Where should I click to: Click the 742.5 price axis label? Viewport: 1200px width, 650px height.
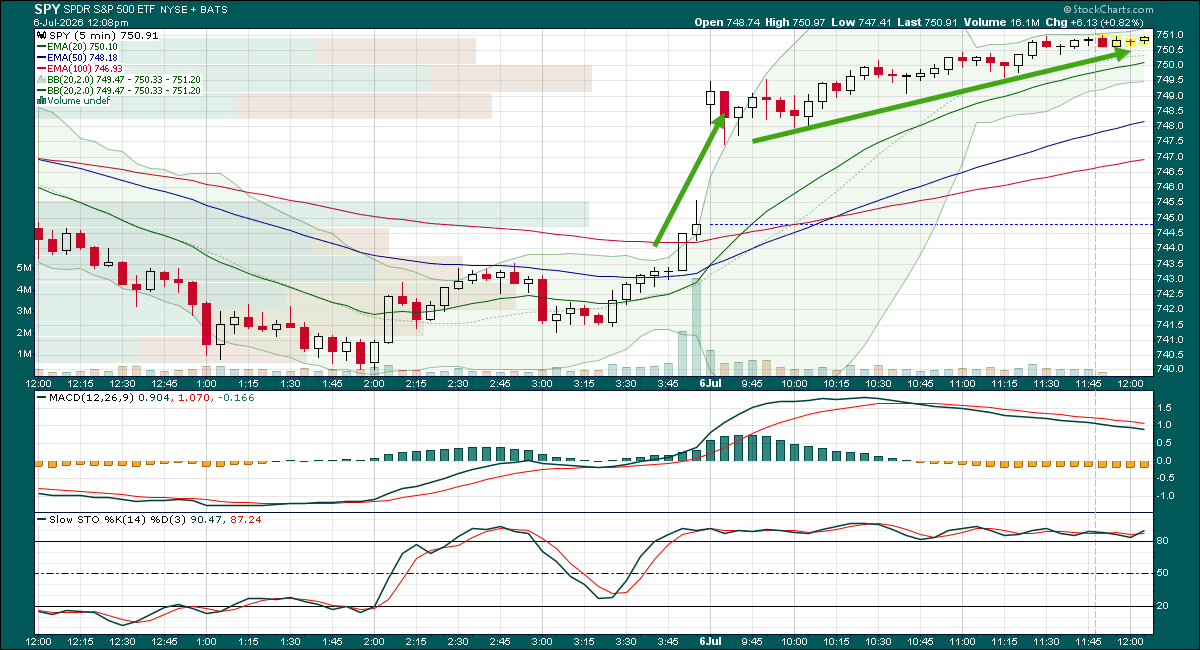1171,294
